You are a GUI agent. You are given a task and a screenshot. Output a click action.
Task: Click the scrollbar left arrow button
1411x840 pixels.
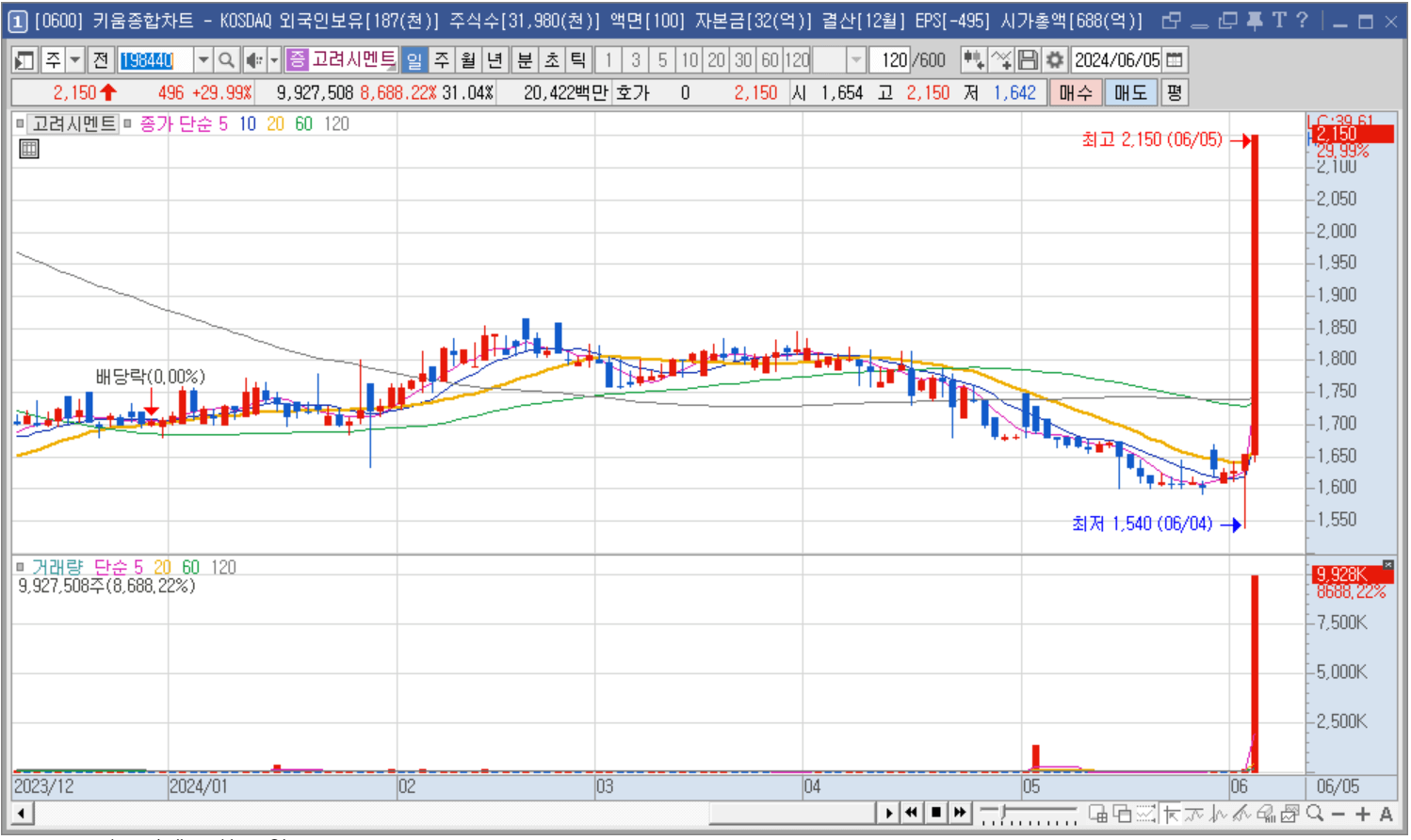click(x=23, y=813)
